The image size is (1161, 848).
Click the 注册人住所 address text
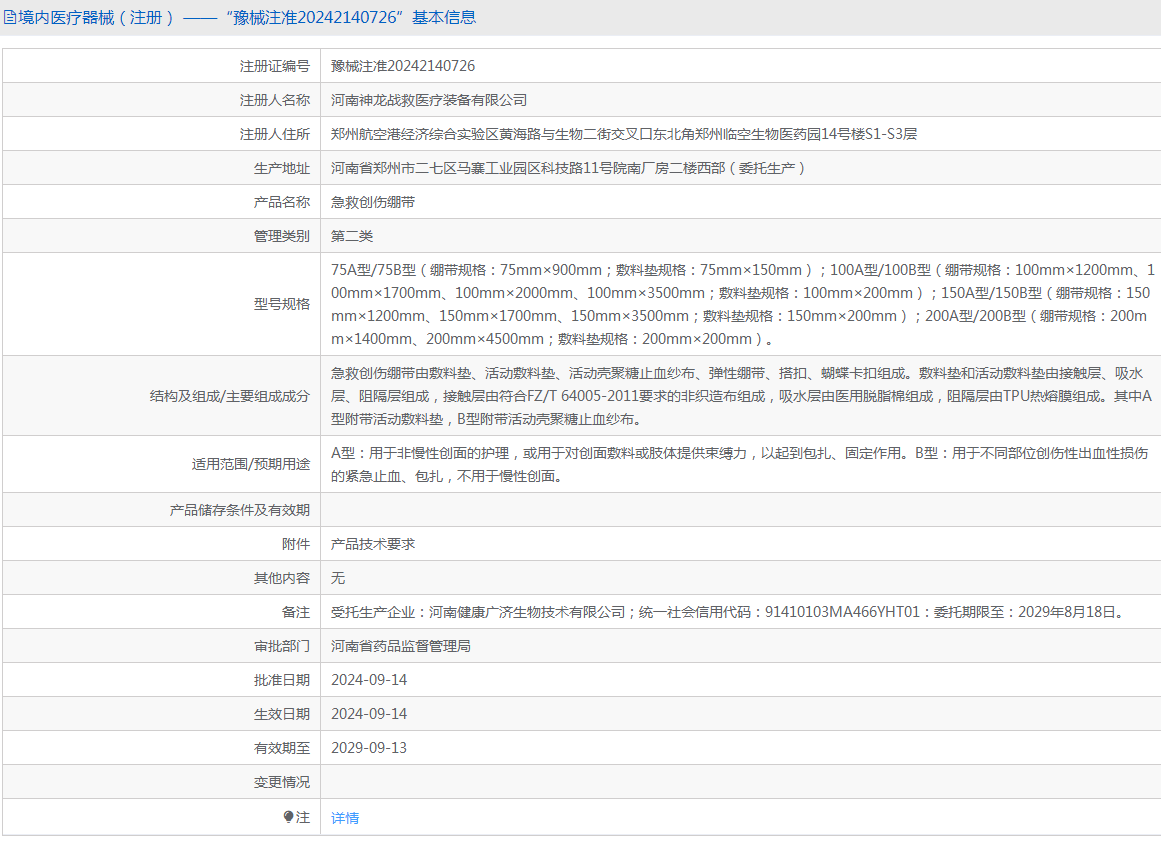pyautogui.click(x=624, y=134)
